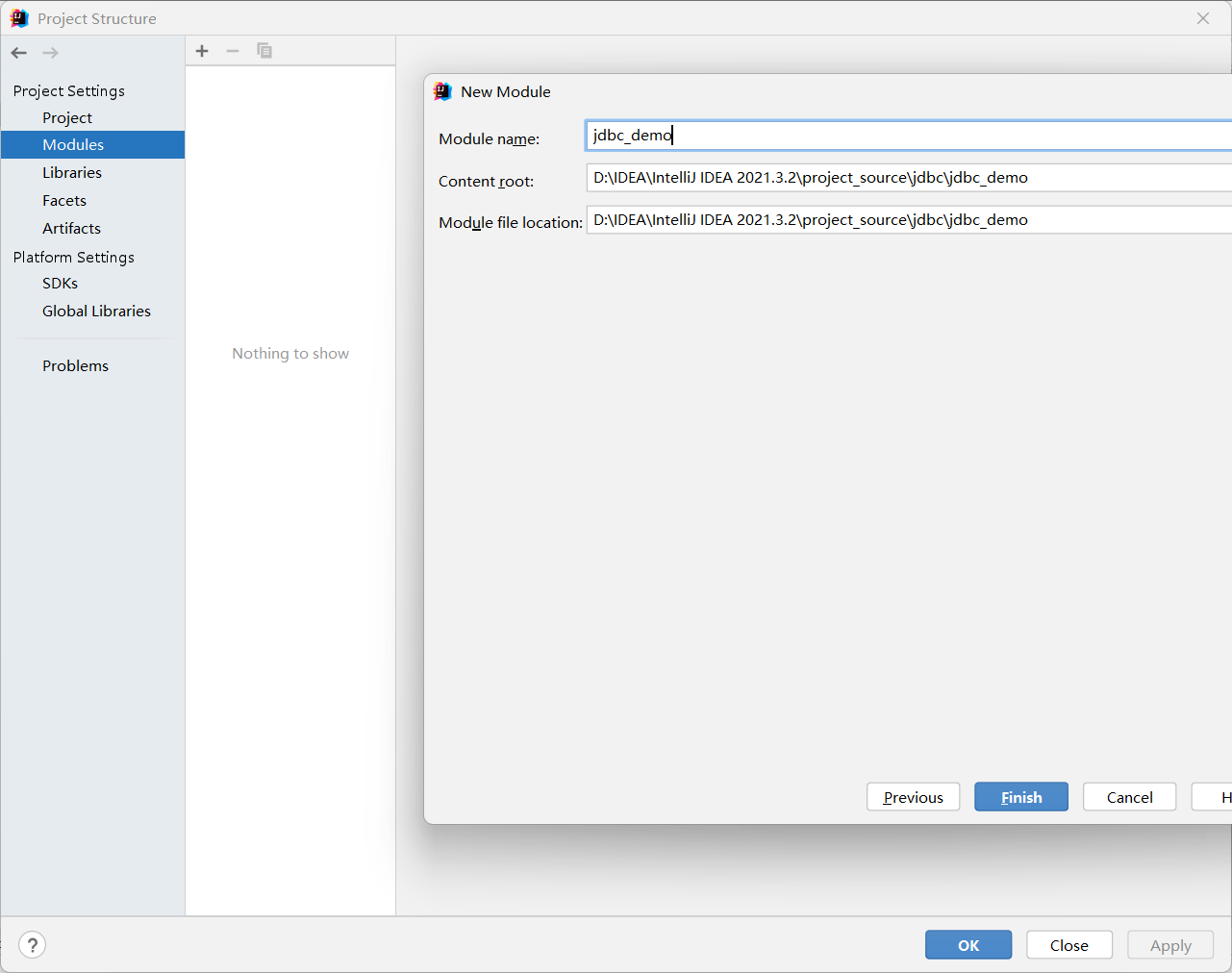Click the Content root path field
Screen dimensions: 1232x973
[909, 178]
